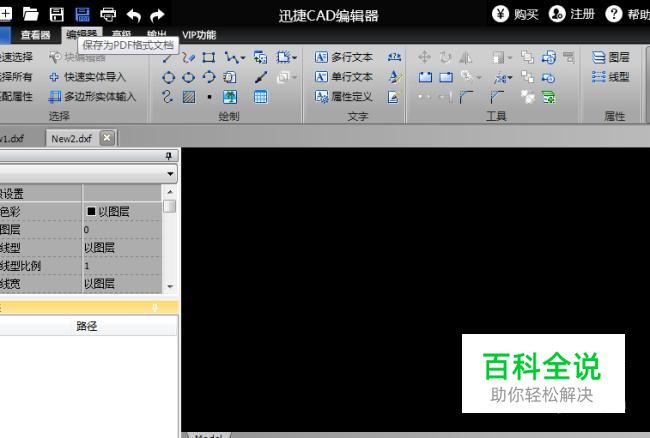Select the Point draw tool
The image size is (650, 438).
tap(209, 97)
